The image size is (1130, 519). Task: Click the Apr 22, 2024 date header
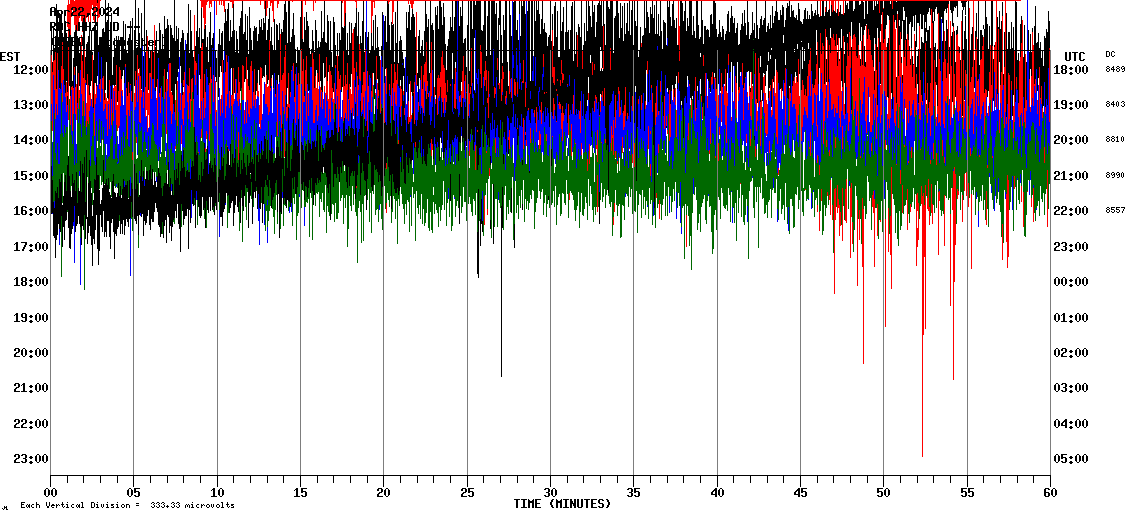(x=84, y=12)
